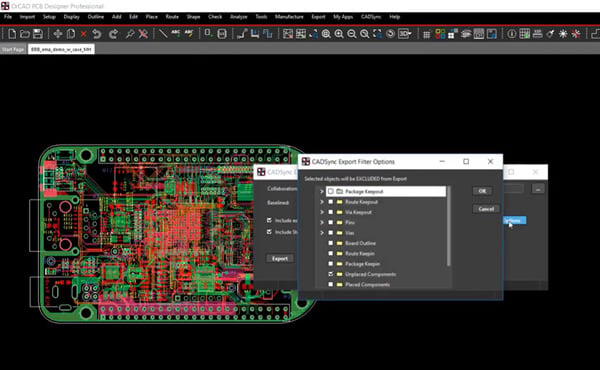The image size is (600, 370).
Task: Expand the Route Keepout tree node
Action: 322,202
